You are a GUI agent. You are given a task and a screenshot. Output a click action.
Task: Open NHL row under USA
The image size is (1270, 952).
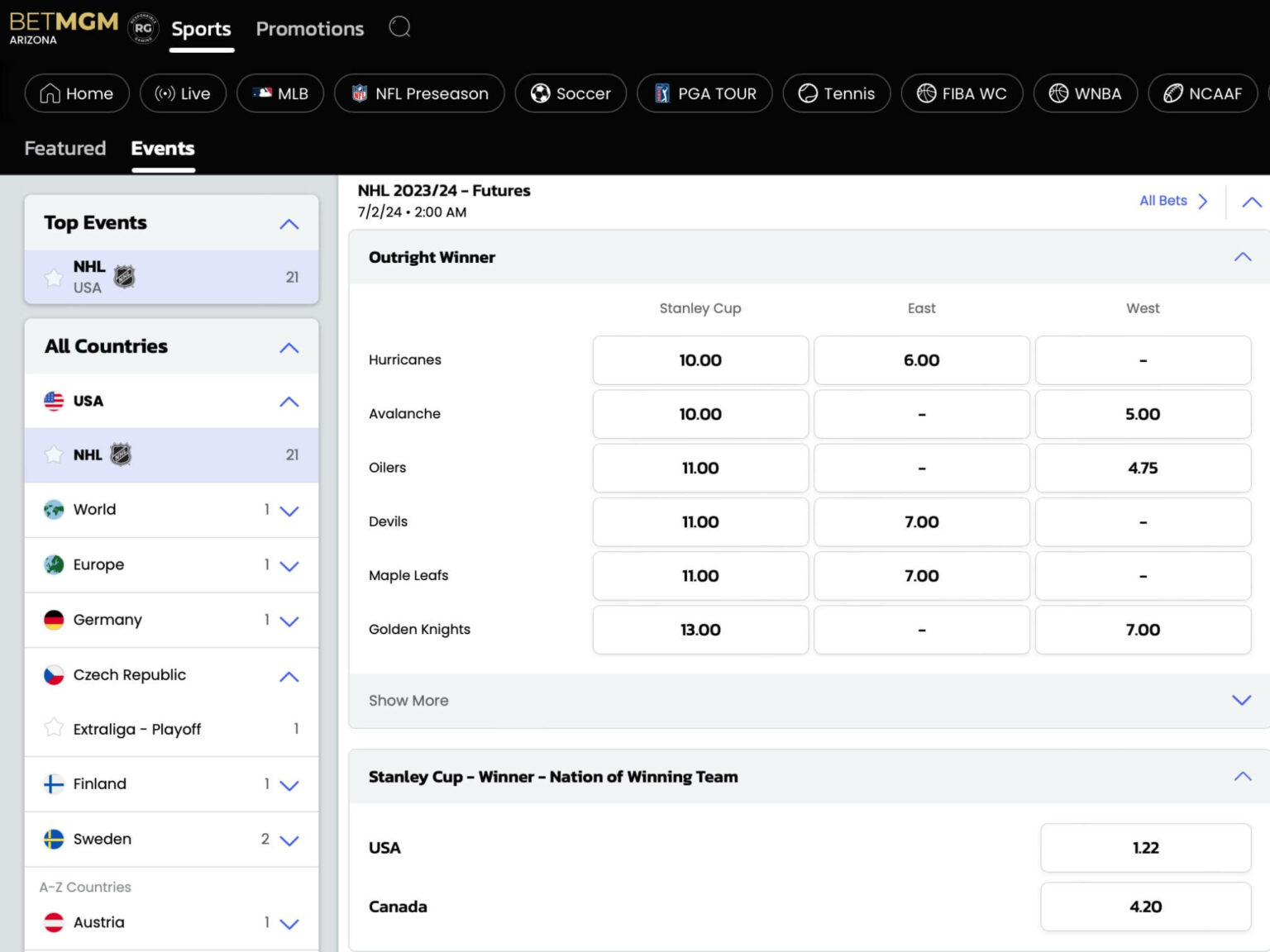click(x=171, y=455)
